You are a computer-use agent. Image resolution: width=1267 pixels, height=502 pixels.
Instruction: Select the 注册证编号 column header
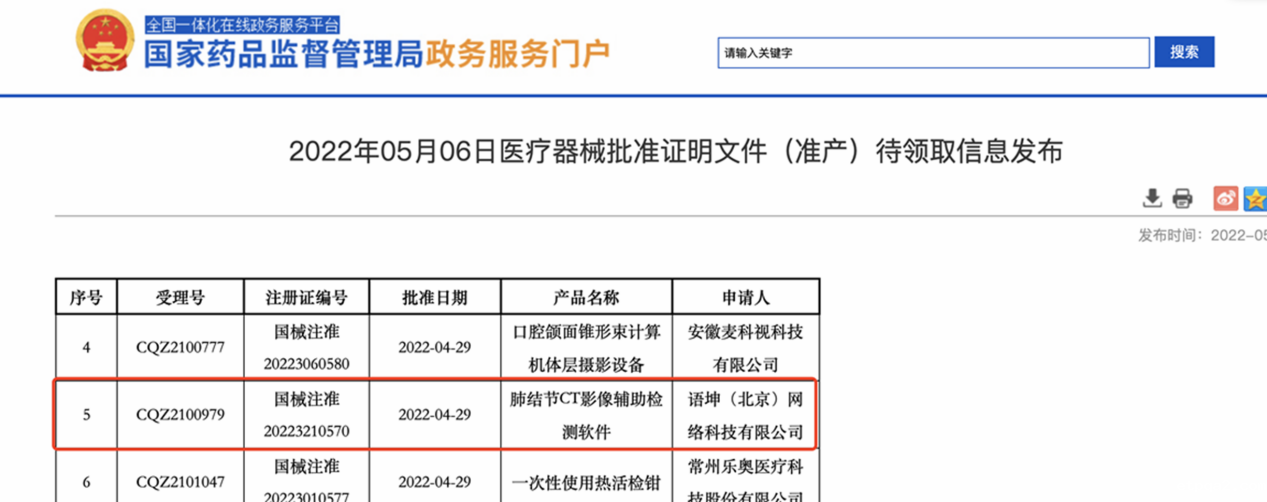click(306, 297)
